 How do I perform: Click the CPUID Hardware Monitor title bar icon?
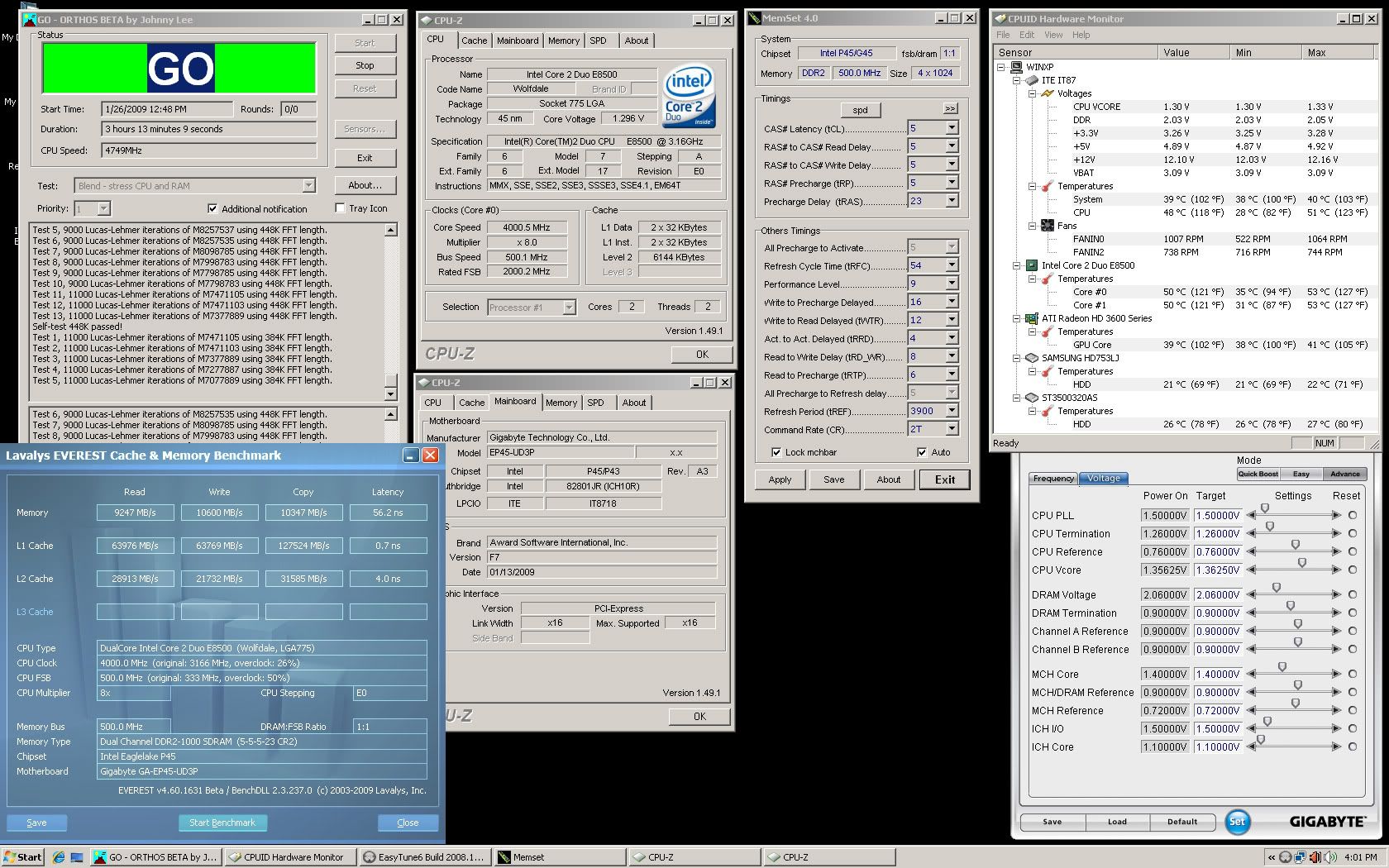tap(1000, 19)
